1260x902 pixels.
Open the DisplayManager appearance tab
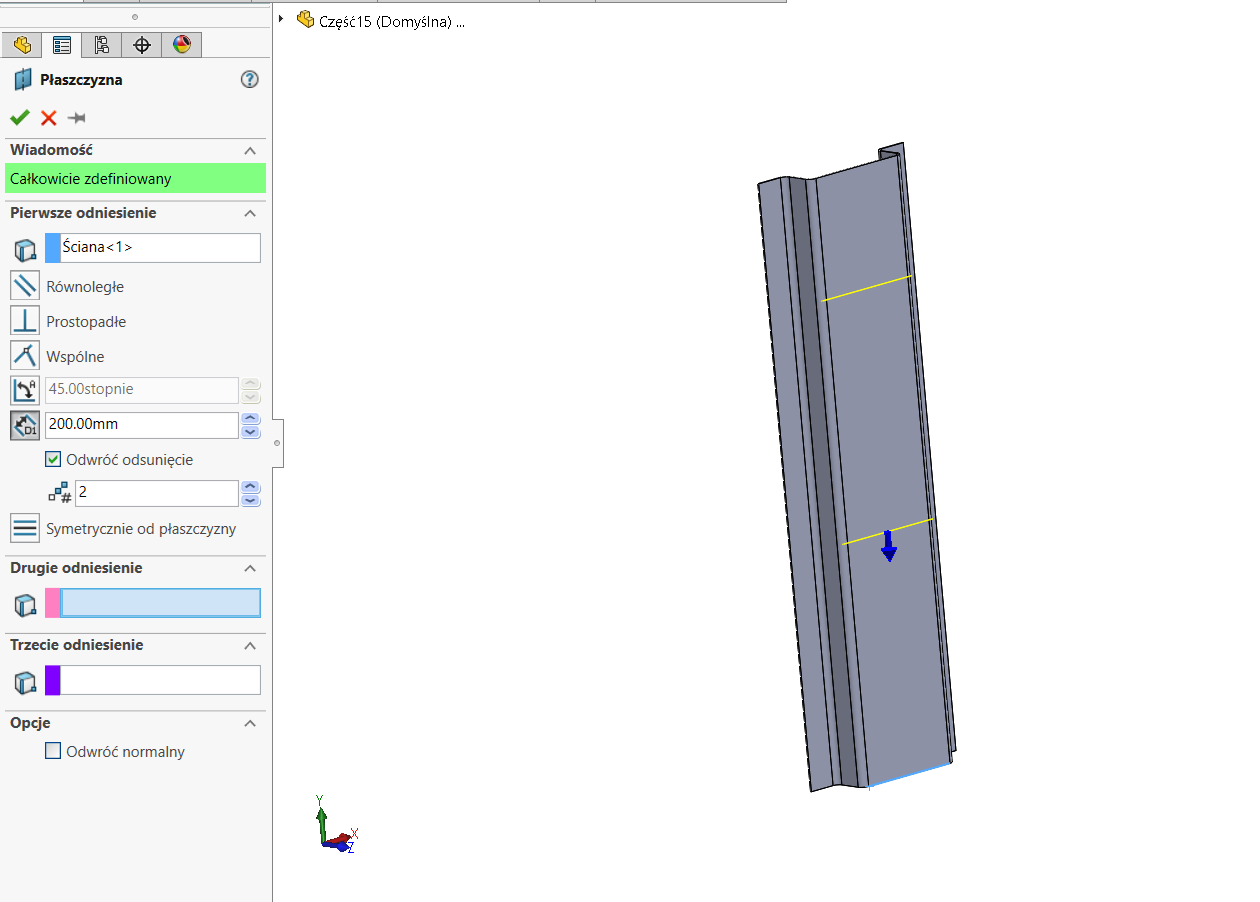click(x=181, y=45)
